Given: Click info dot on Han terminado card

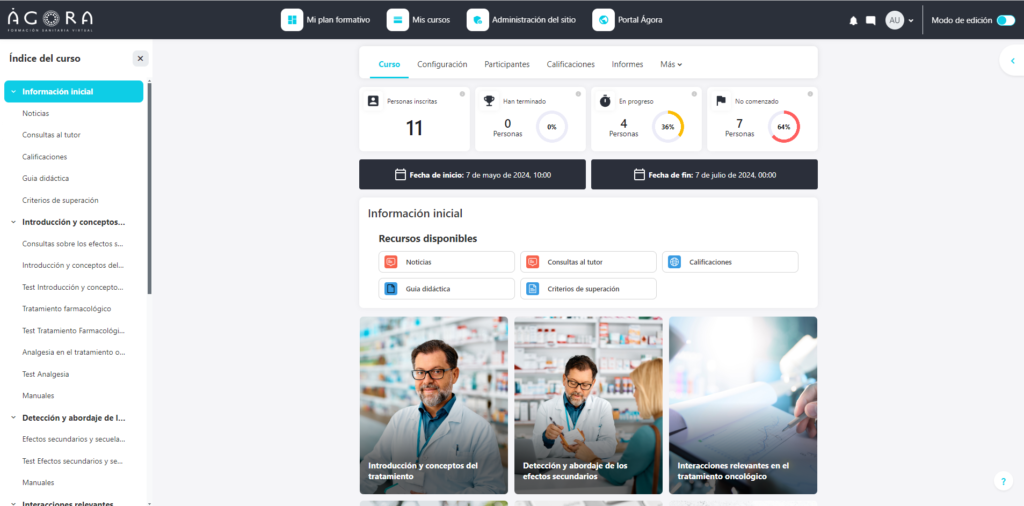Looking at the screenshot, I should 578,94.
